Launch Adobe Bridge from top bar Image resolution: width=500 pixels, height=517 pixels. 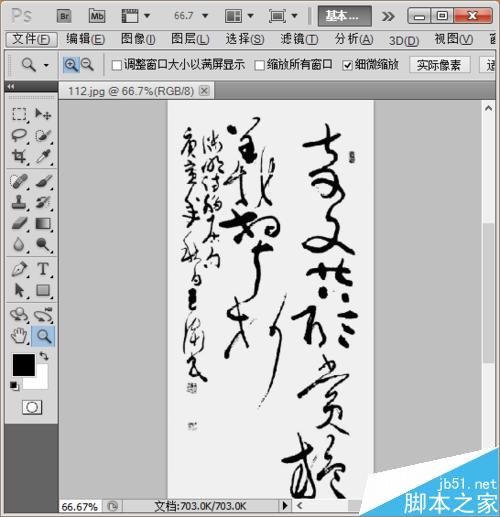[x=64, y=16]
